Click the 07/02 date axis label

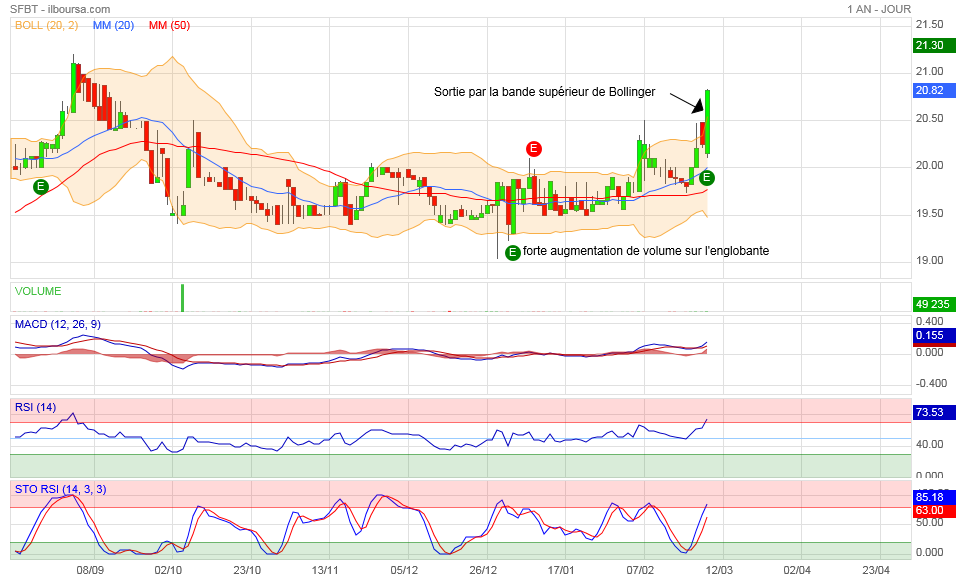click(640, 570)
